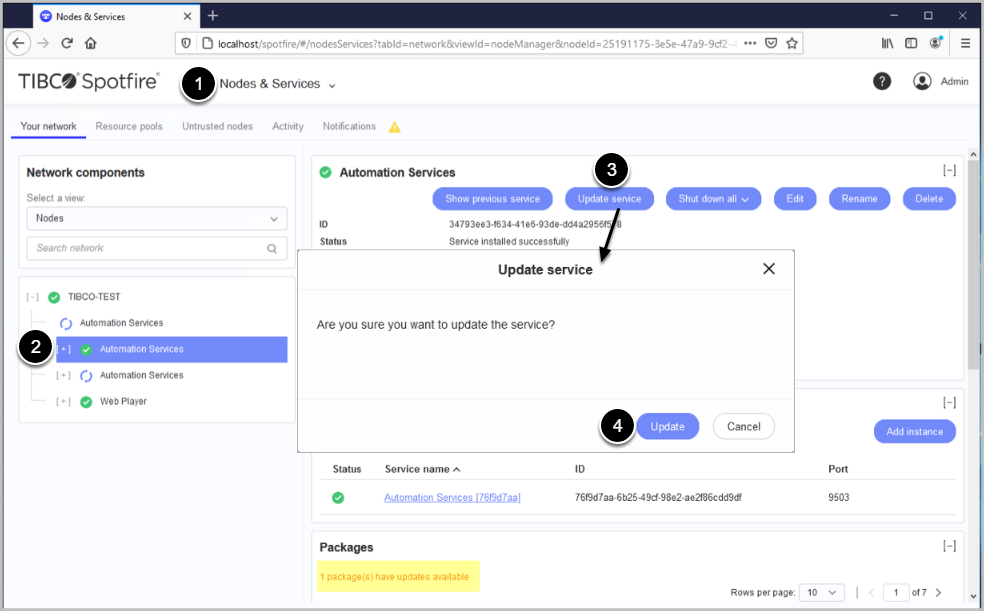Screen dimensions: 984x611
Task: Select the Web Player tree item
Action: point(123,401)
